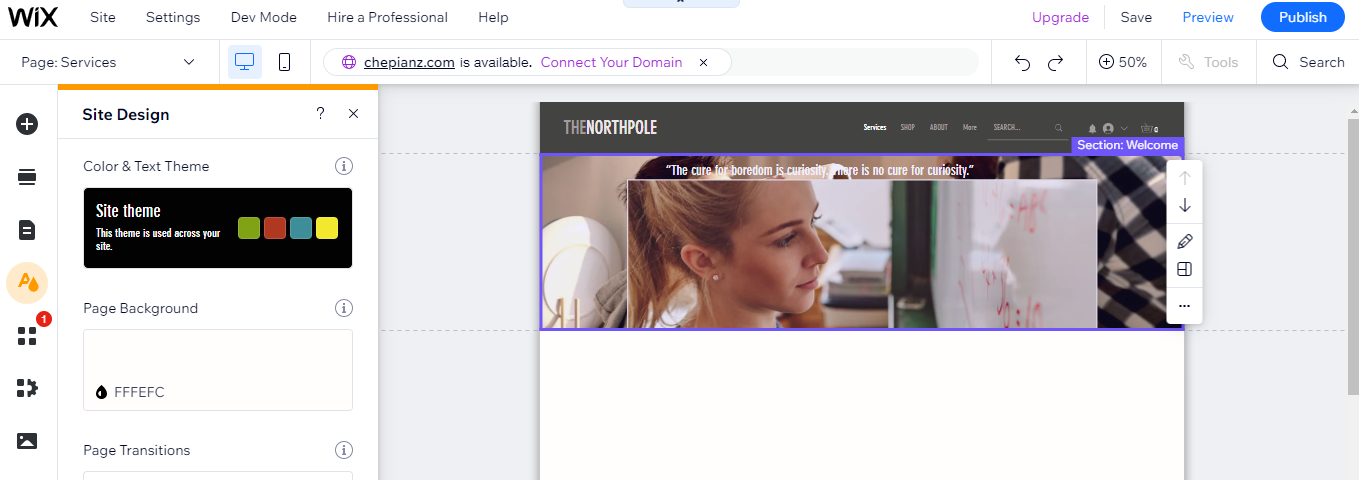The image size is (1359, 480).
Task: Expand the member login chevron in header
Action: point(1124,128)
